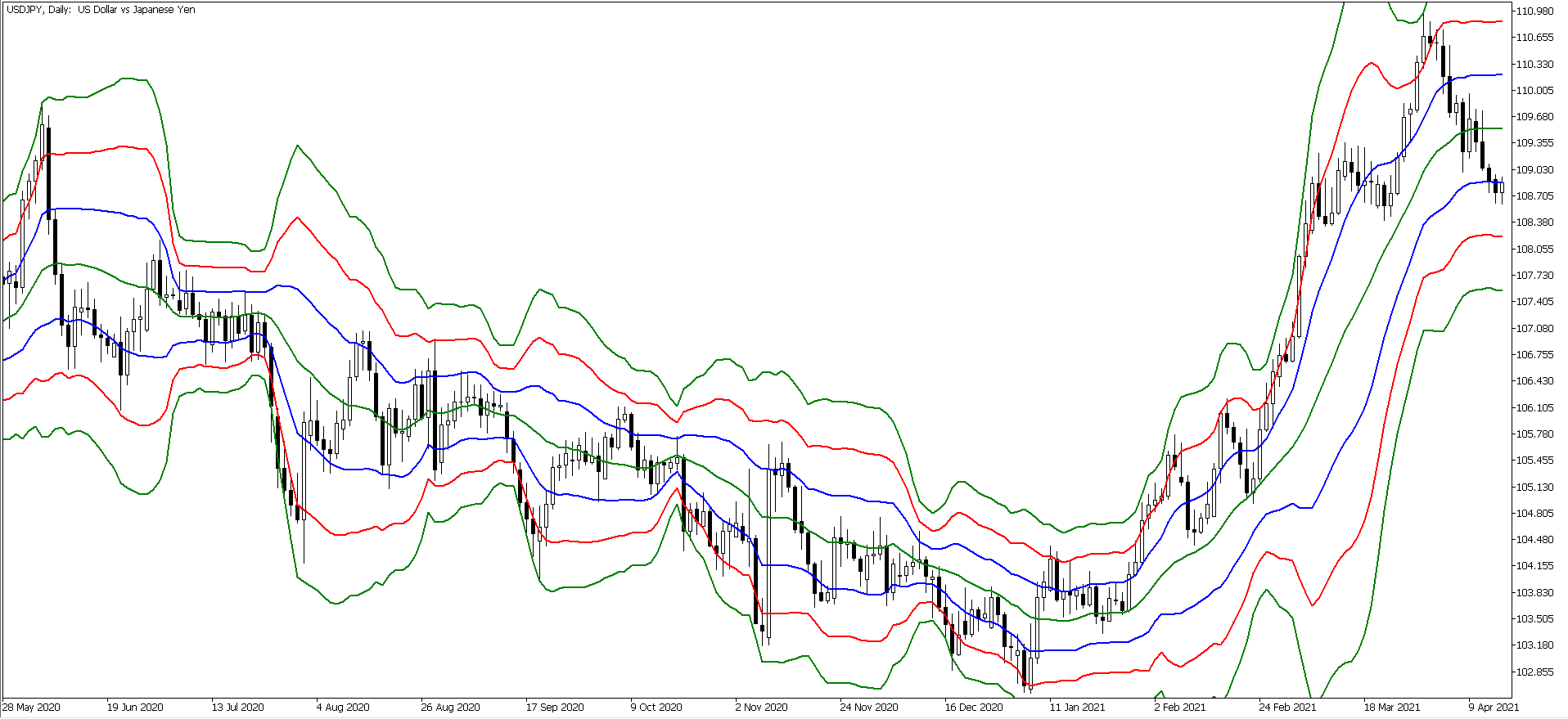The image size is (1568, 719).
Task: Click the 104.805 price axis label
Action: 1534,513
